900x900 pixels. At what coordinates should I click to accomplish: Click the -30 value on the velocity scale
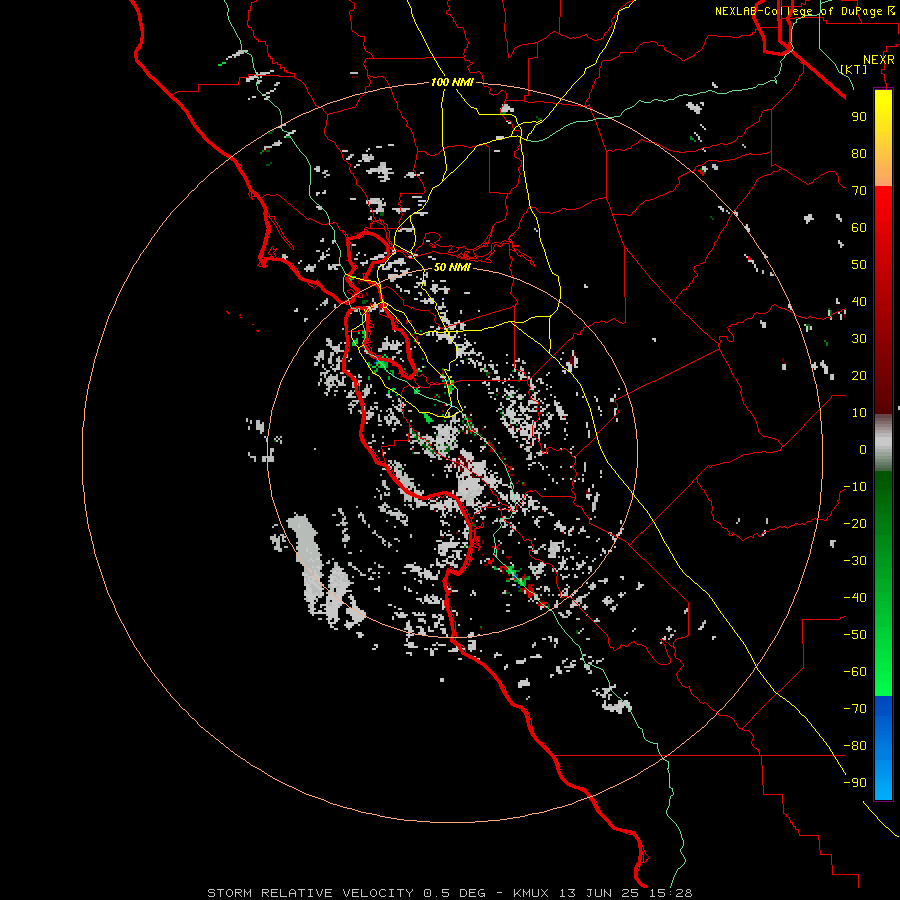point(855,561)
